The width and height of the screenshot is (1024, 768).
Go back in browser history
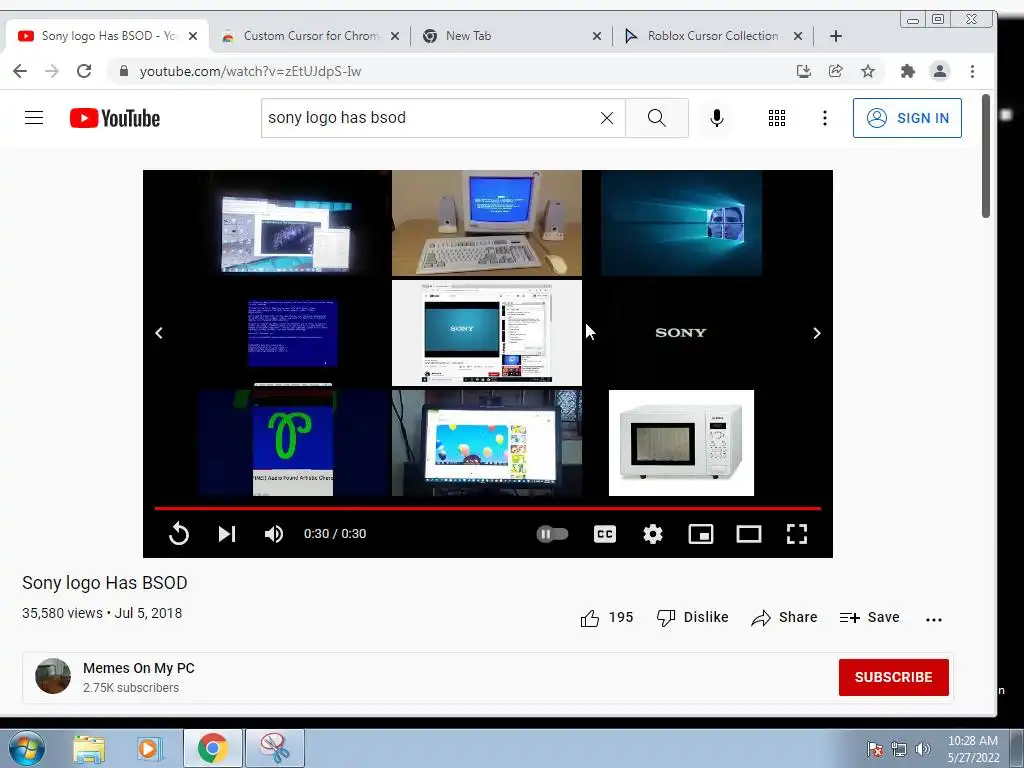[x=20, y=71]
